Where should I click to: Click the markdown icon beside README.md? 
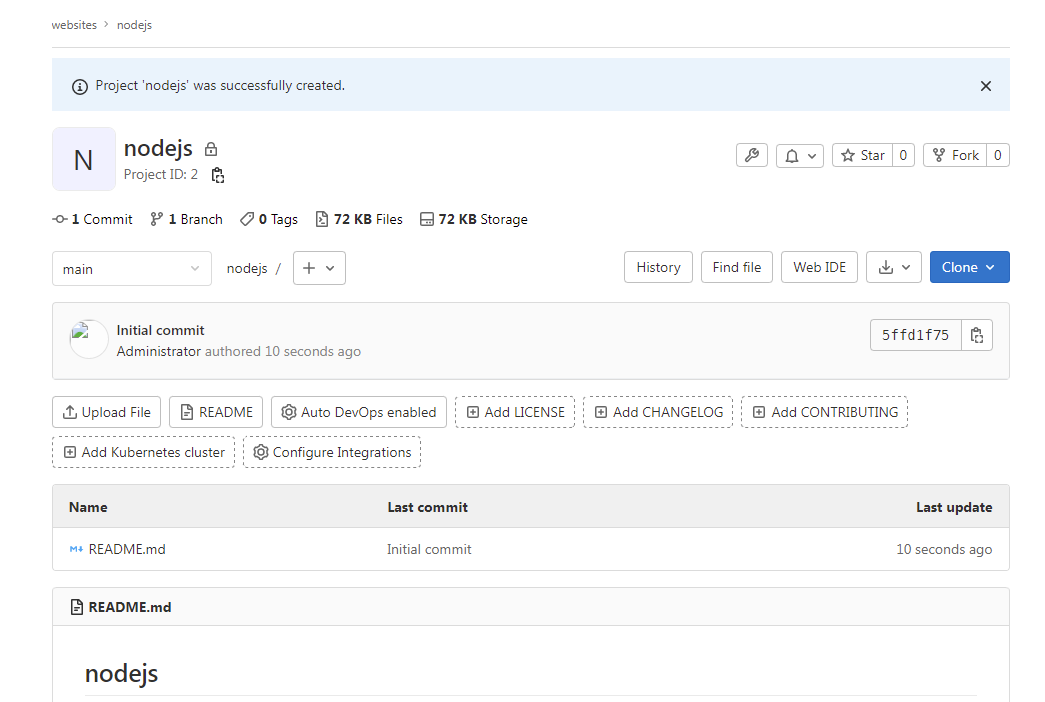pos(76,549)
